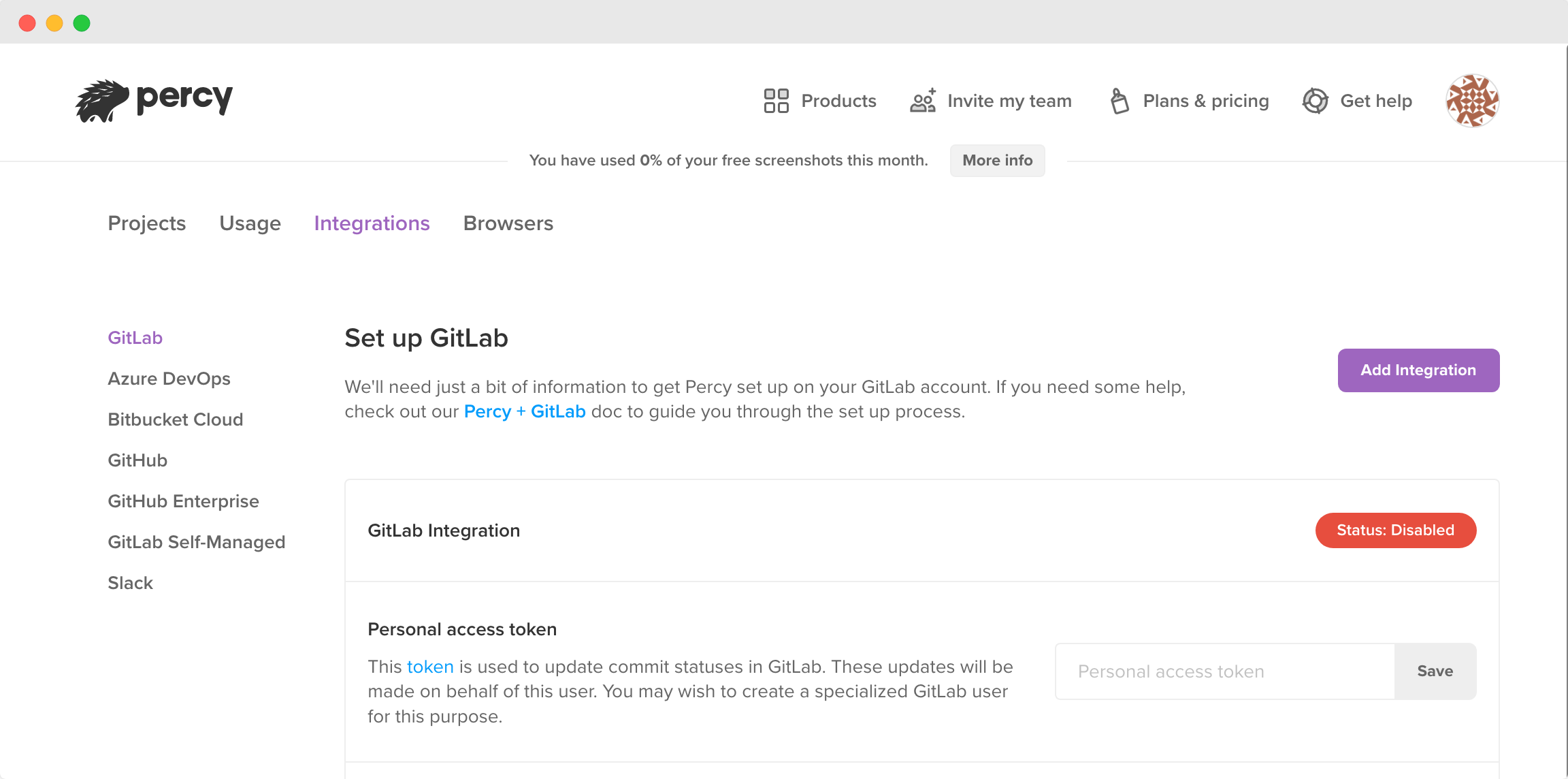The height and width of the screenshot is (779, 1568).
Task: Focus the Personal access token field
Action: click(1225, 671)
